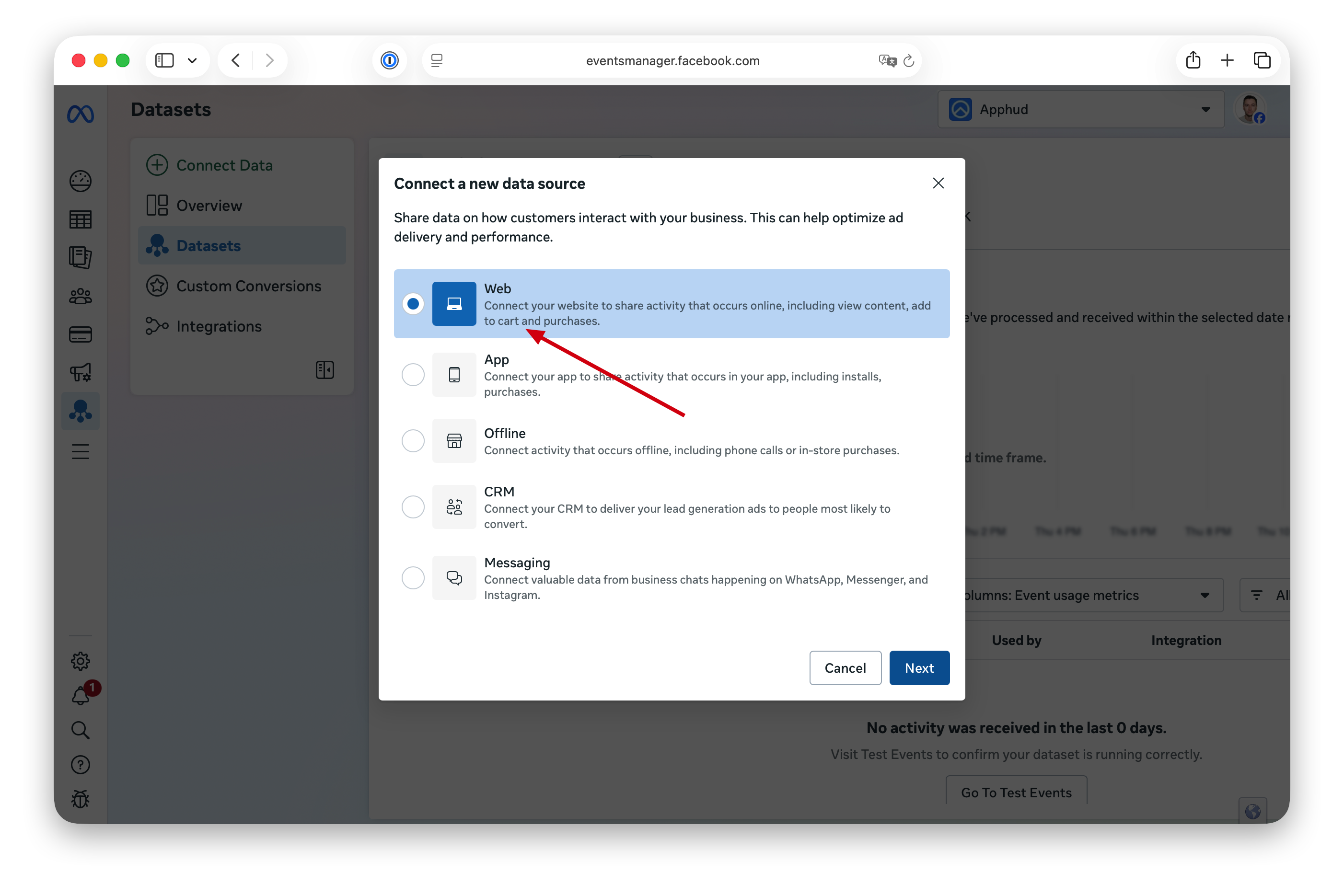1344x896 pixels.
Task: Click the 1Password extension icon
Action: pos(389,60)
